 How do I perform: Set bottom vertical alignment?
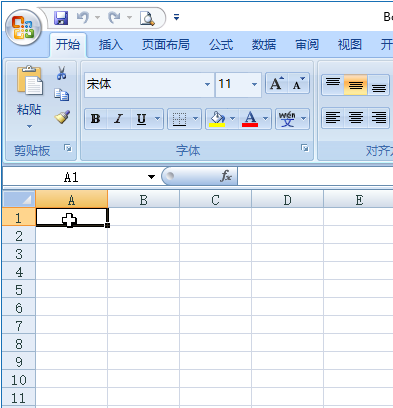click(378, 85)
